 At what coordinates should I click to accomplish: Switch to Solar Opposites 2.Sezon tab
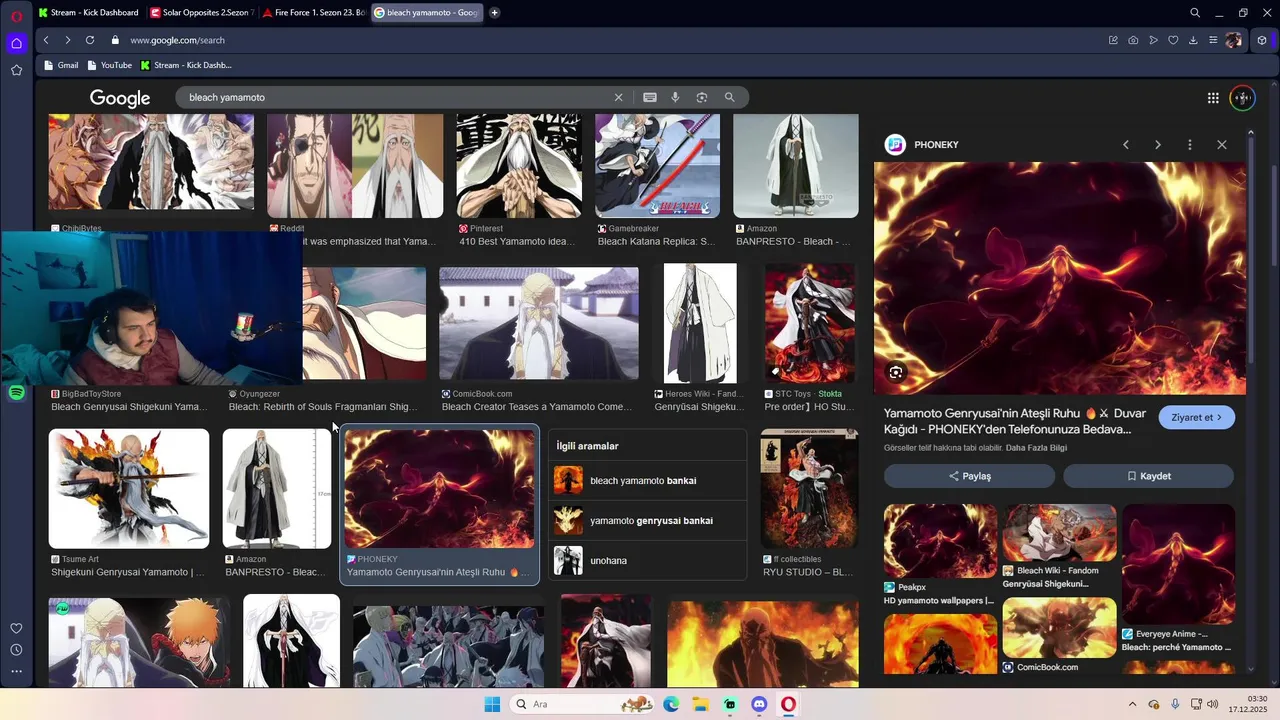[201, 13]
